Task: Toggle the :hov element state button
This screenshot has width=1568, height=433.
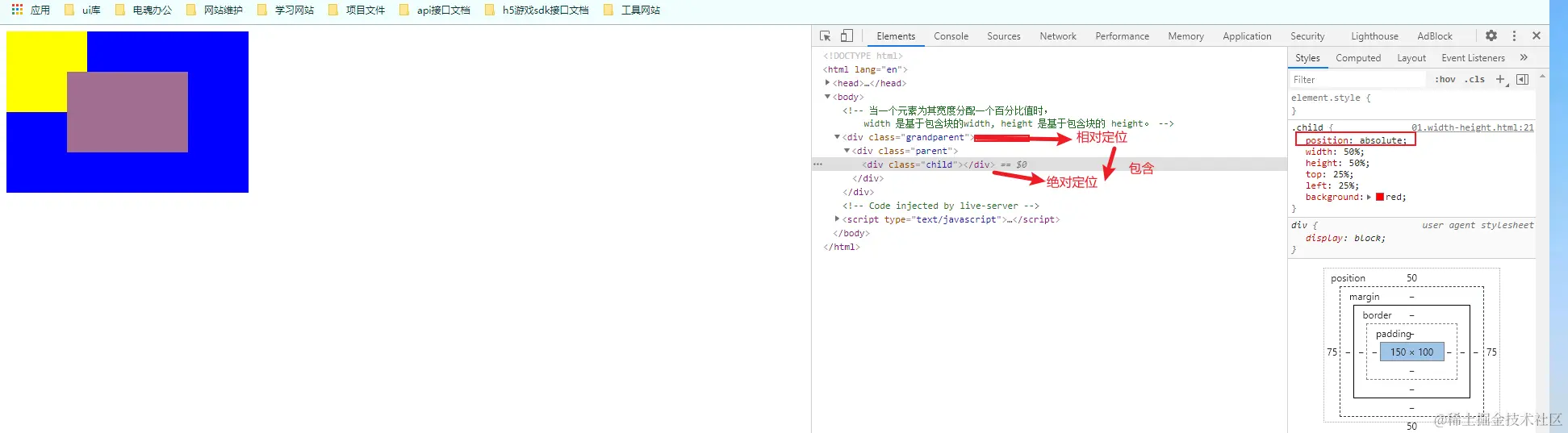Action: (x=1445, y=79)
